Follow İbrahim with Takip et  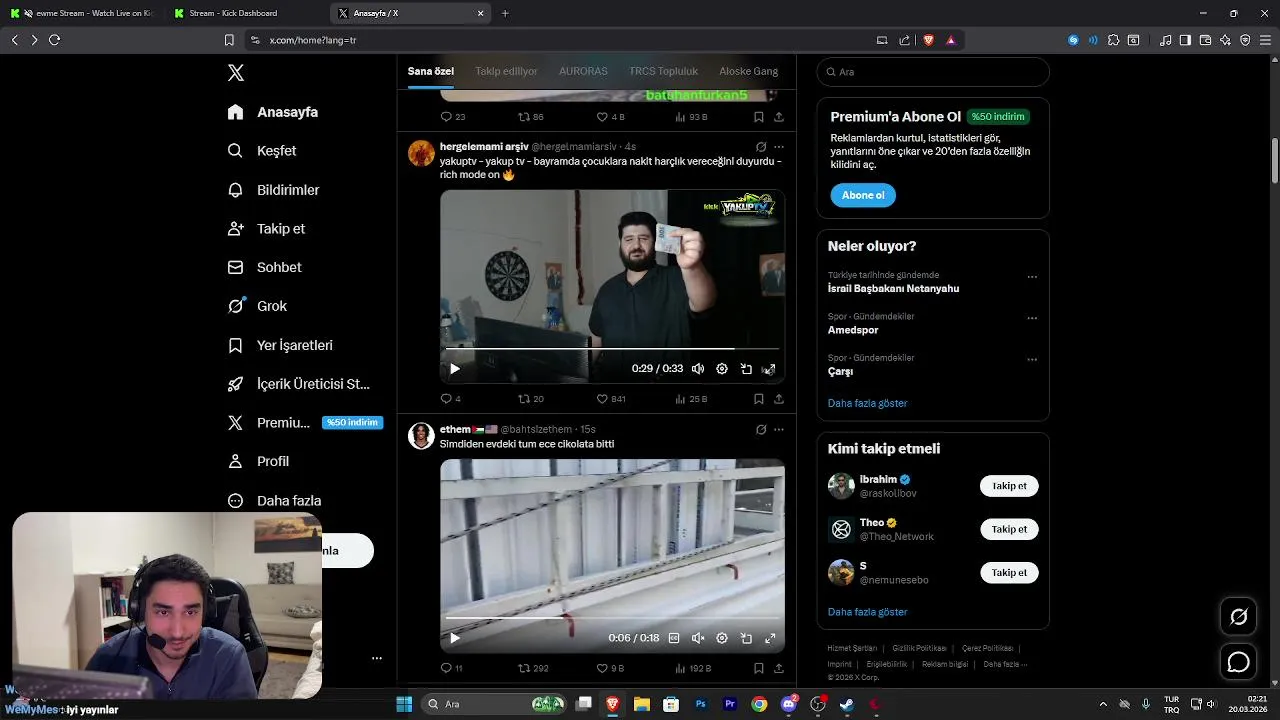point(1009,486)
